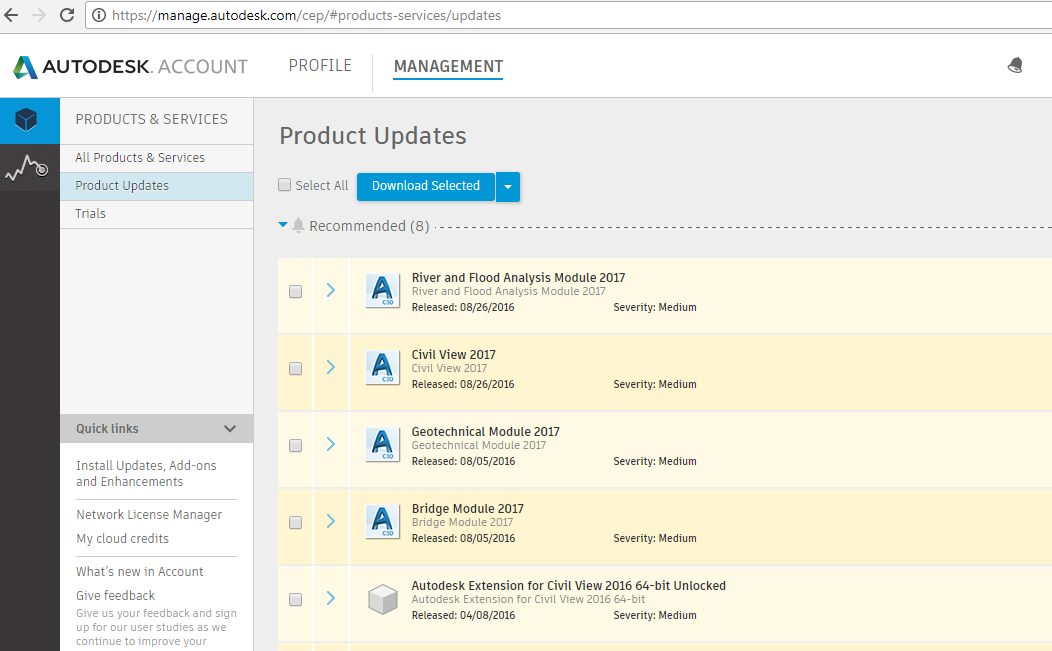The image size is (1052, 651).
Task: Click the feedback/comment icon at top right
Action: 1015,64
